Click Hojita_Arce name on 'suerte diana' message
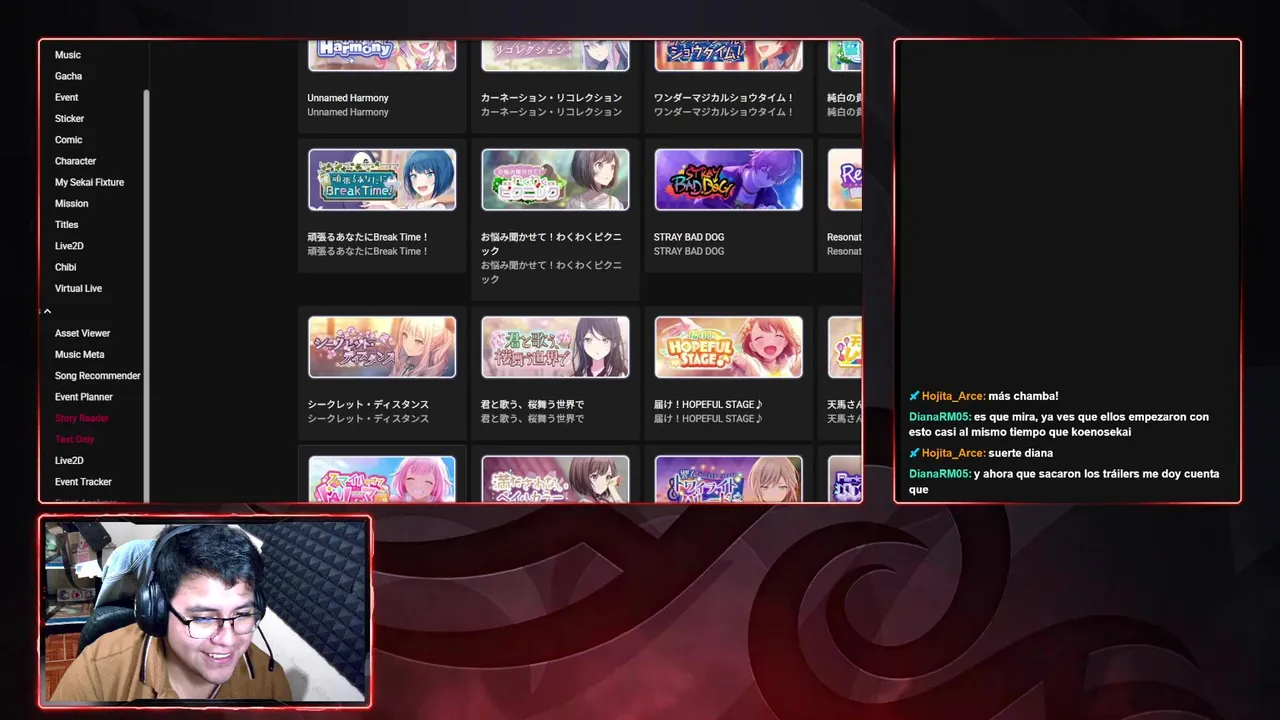Viewport: 1280px width, 720px height. point(953,453)
